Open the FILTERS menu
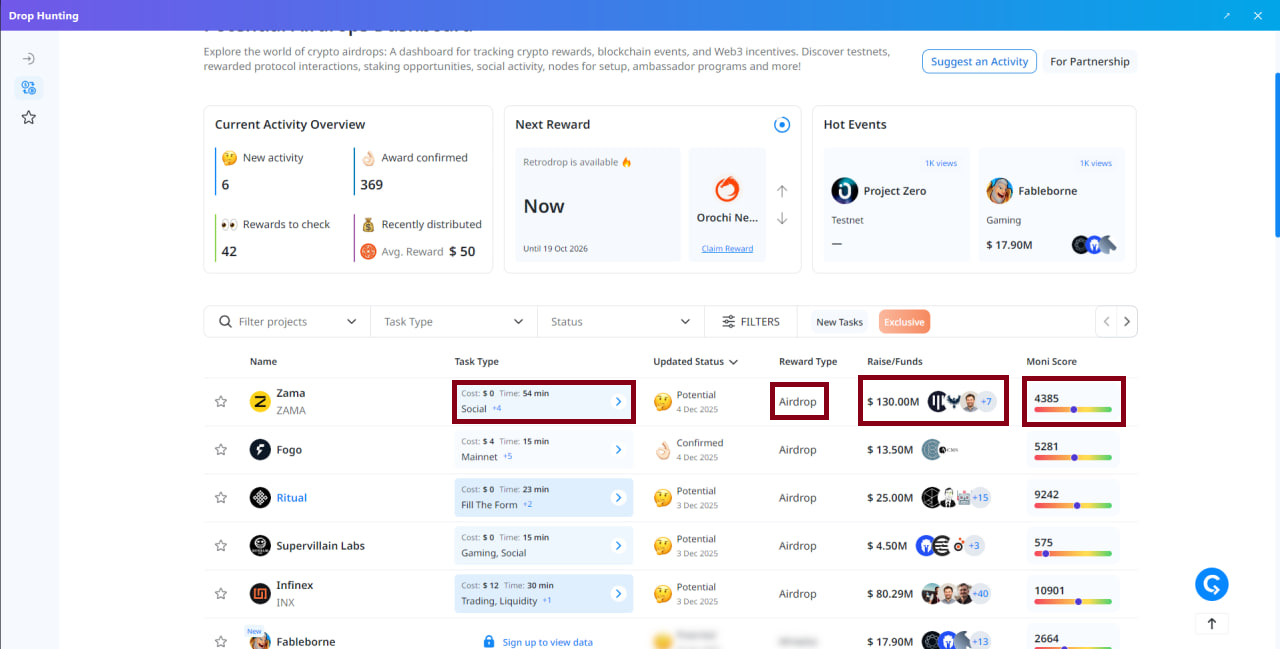This screenshot has width=1280, height=649. [x=750, y=322]
